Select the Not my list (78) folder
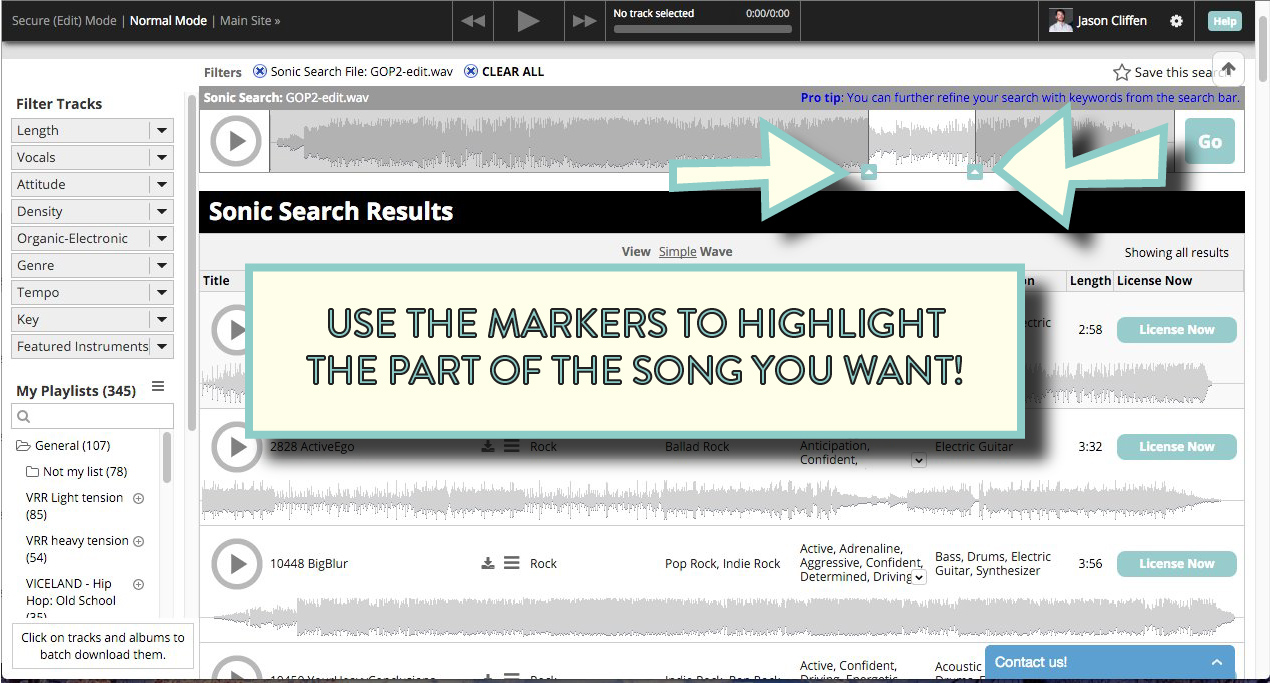Screen dimensions: 1270x683 [77, 471]
